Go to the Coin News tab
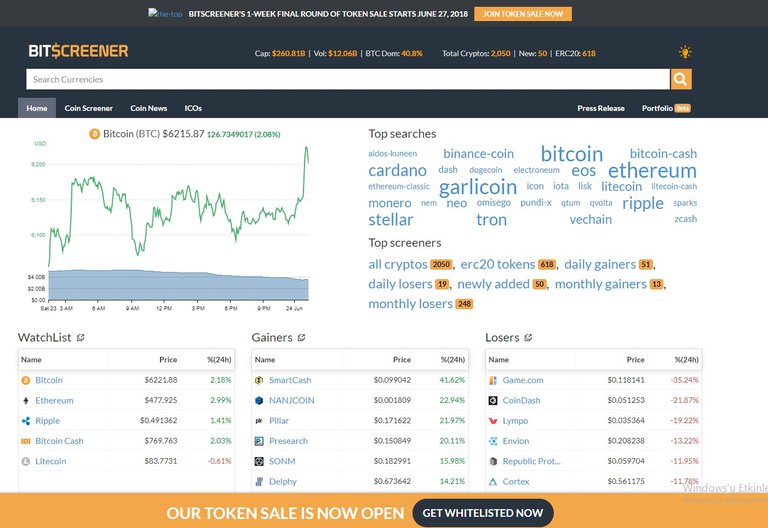Screen dimensions: 768x528 click(148, 108)
